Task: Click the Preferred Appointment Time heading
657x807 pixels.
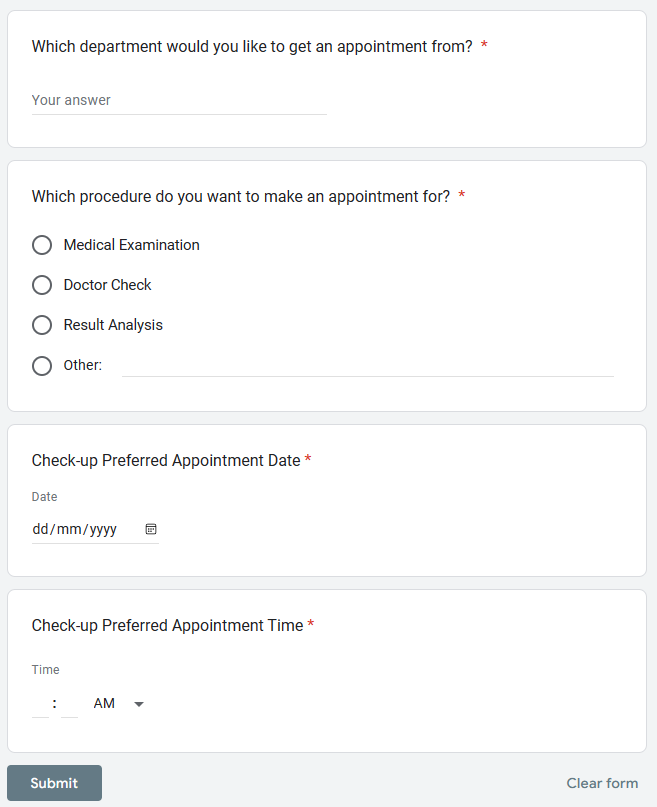Action: (167, 625)
